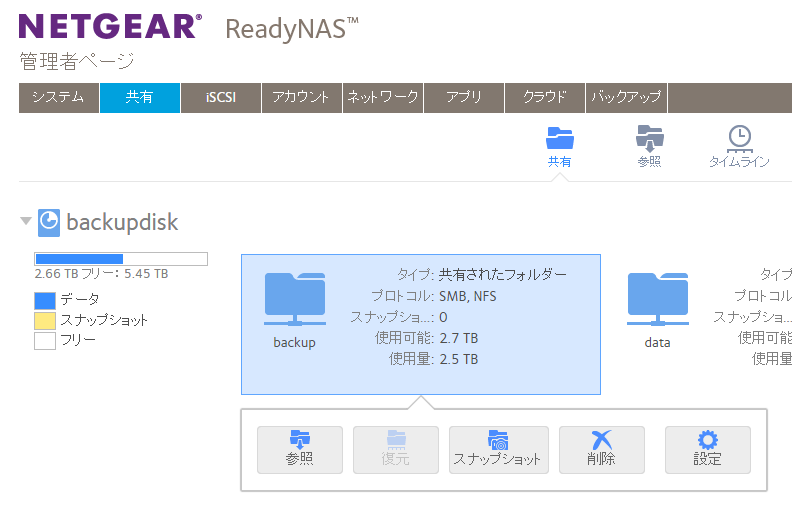Click the "SMB, NFS" protocol value
Viewport: 792px width, 521px height.
468,296
